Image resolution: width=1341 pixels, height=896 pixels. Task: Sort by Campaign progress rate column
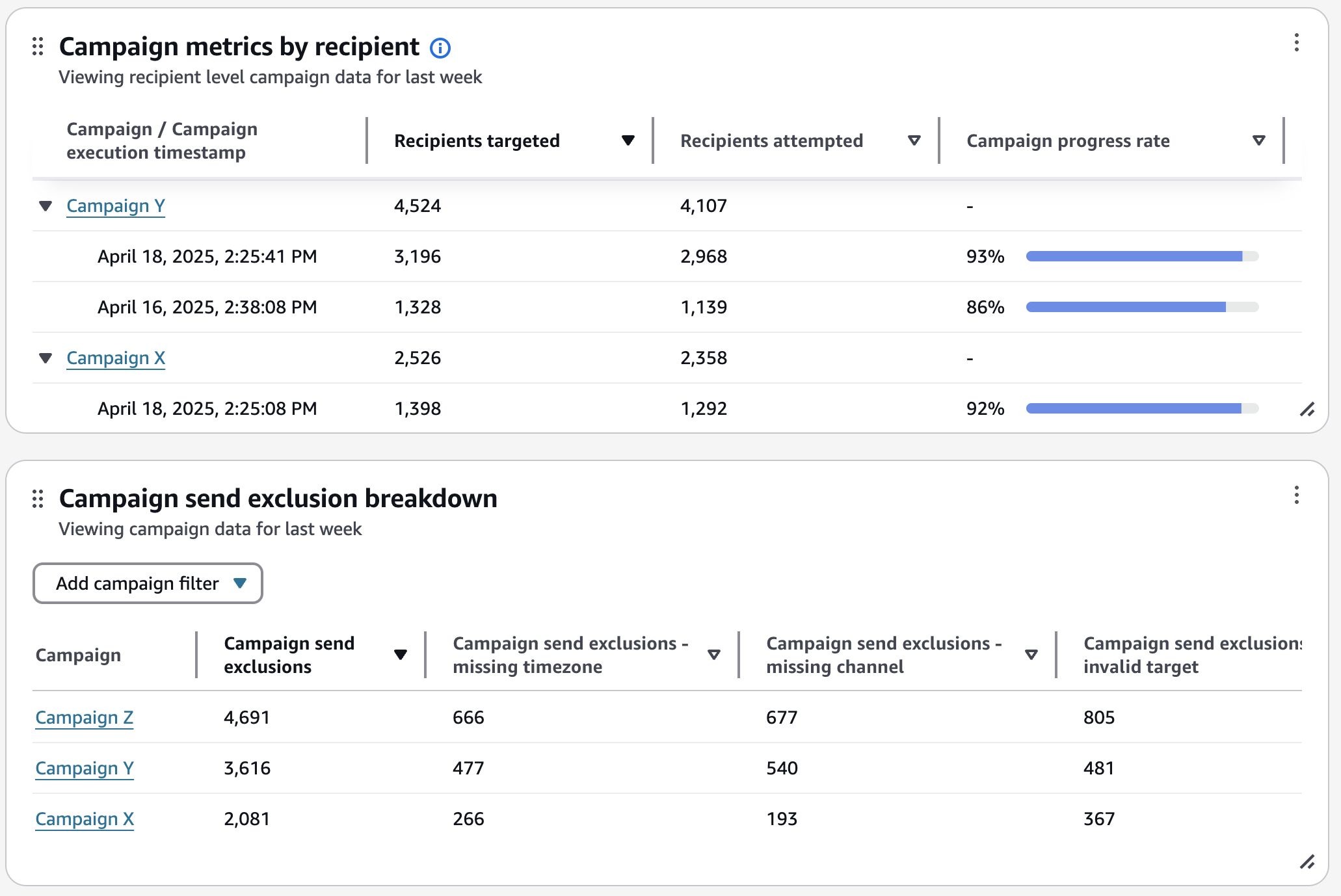click(x=1258, y=140)
